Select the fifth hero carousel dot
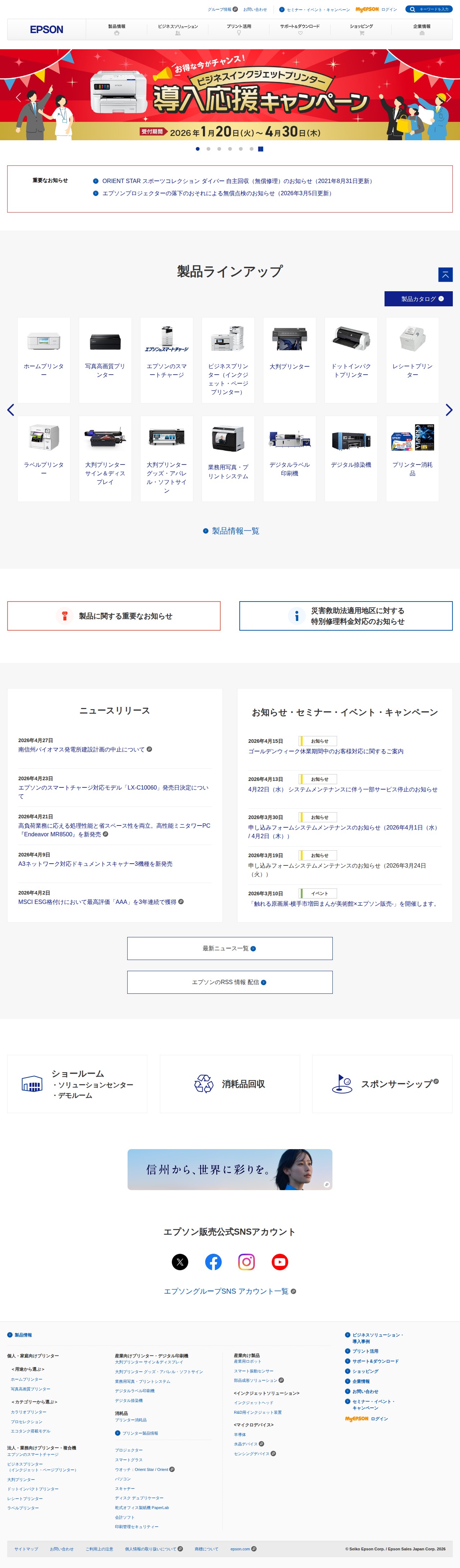This screenshot has height=1568, width=460. click(x=240, y=148)
